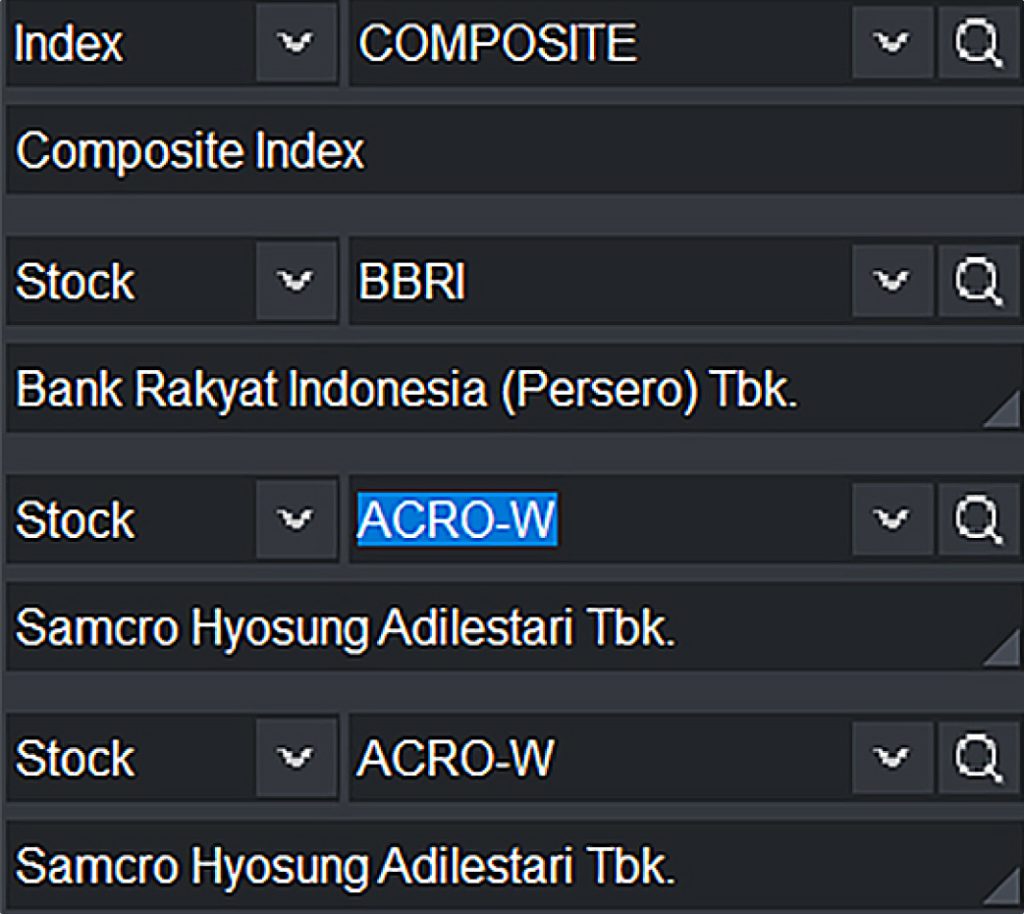Open the lookup icon next to the third Stock field
The image size is (1024, 914).
coord(978,757)
